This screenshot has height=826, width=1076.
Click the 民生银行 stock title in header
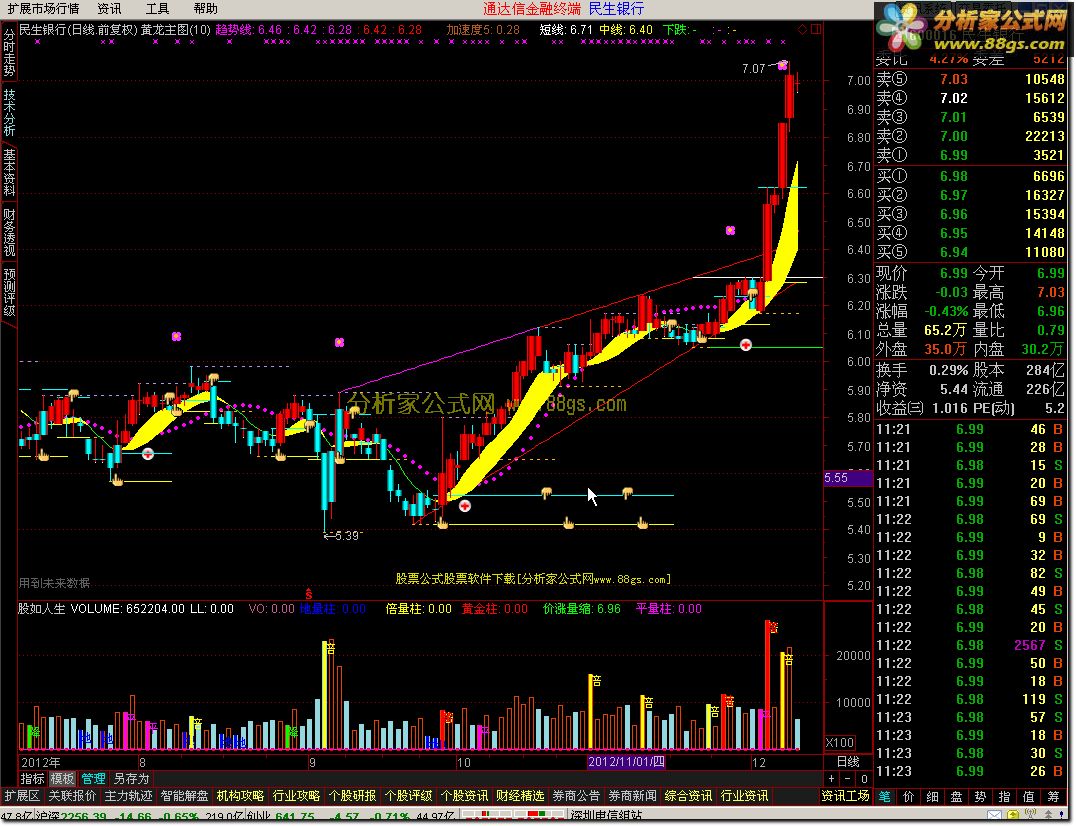click(x=616, y=9)
